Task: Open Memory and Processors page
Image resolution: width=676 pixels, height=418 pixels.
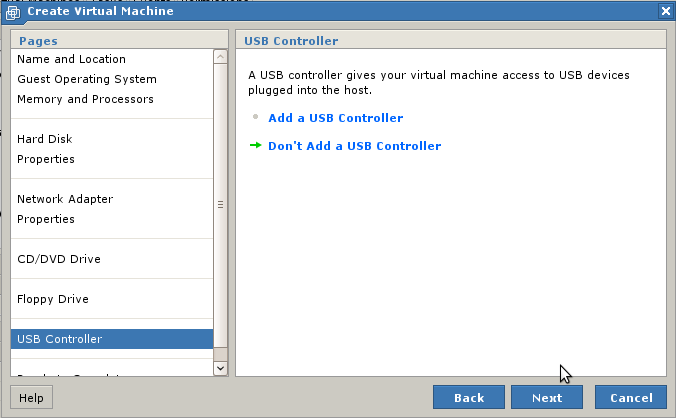Action: click(x=85, y=99)
